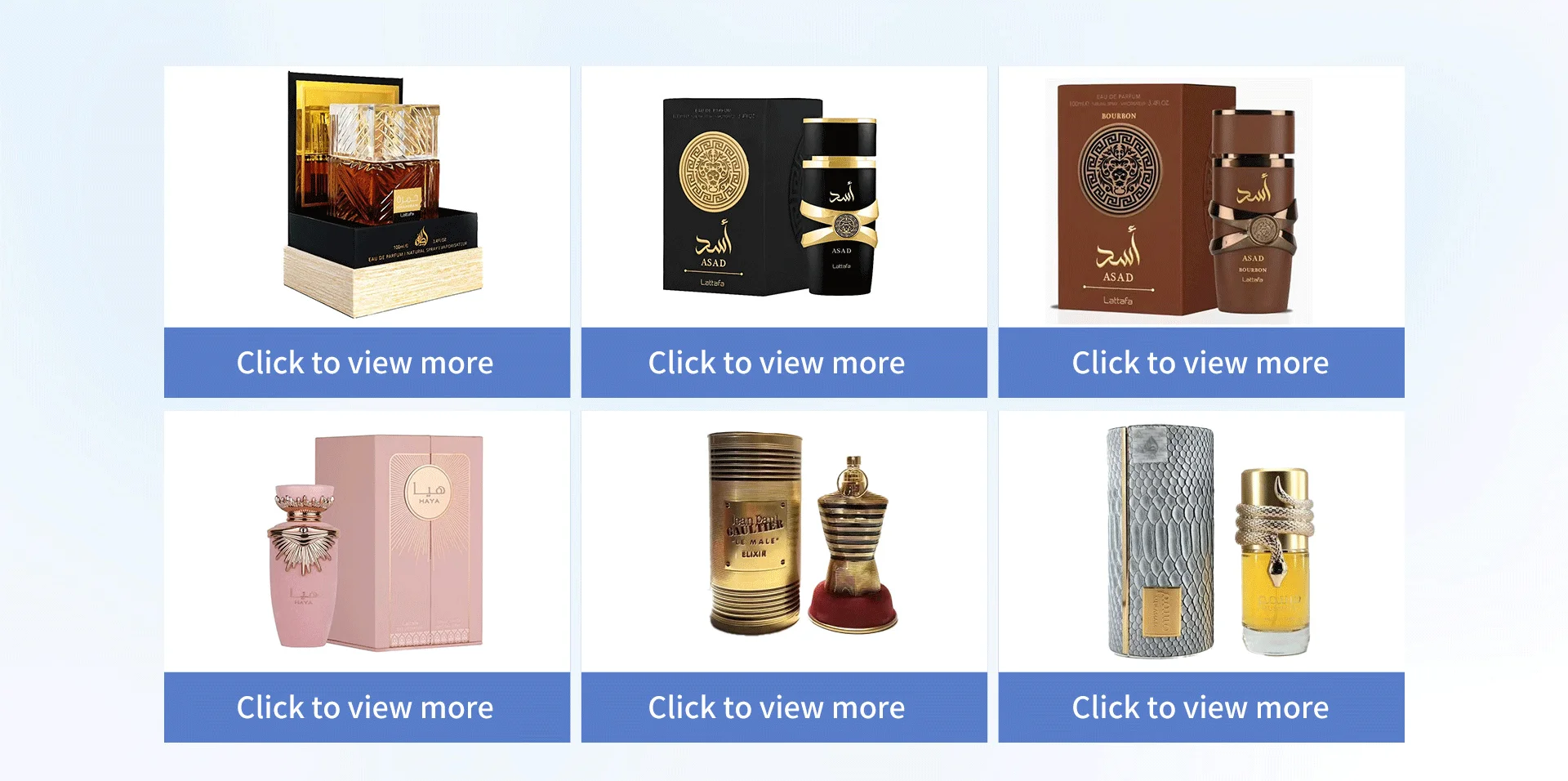Open the amber perfume in gold box image
The image size is (1568, 781).
[367, 197]
